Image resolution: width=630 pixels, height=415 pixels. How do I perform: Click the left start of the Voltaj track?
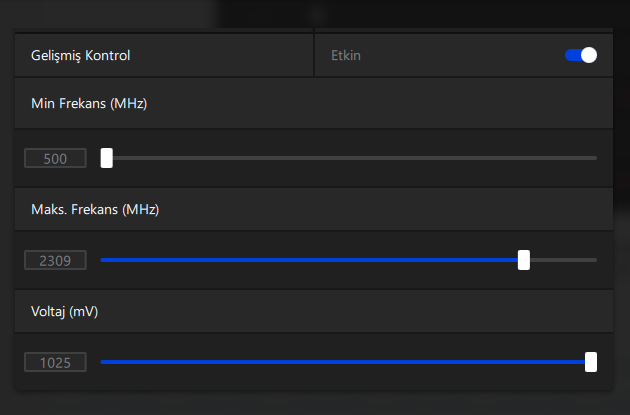pos(104,362)
